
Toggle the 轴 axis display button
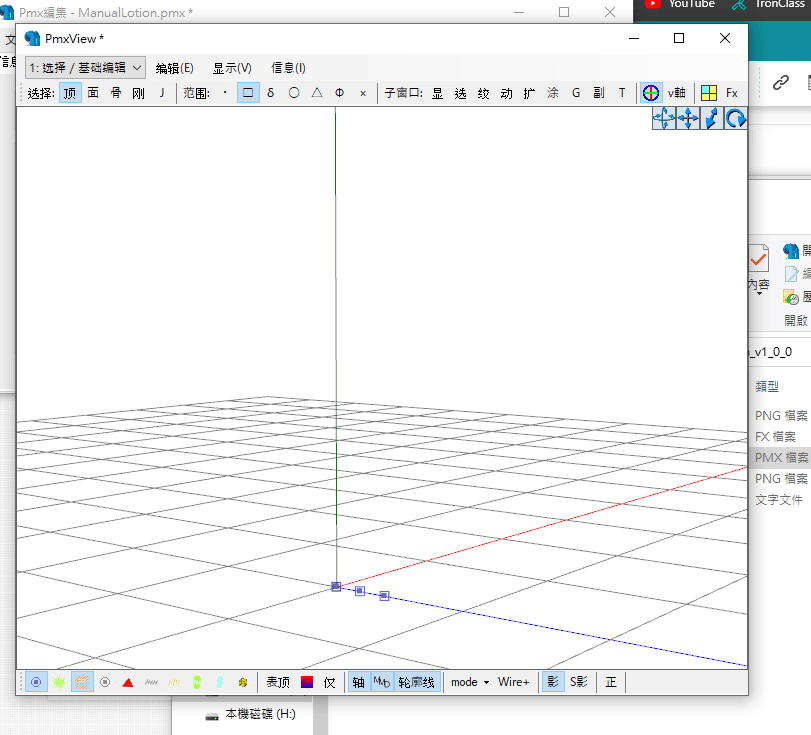click(358, 682)
